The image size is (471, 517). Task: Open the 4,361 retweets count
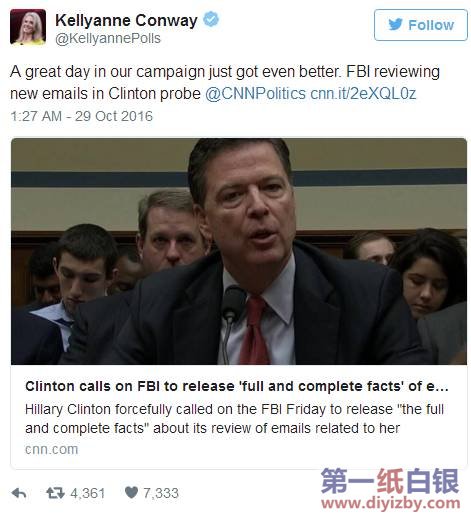[88, 493]
